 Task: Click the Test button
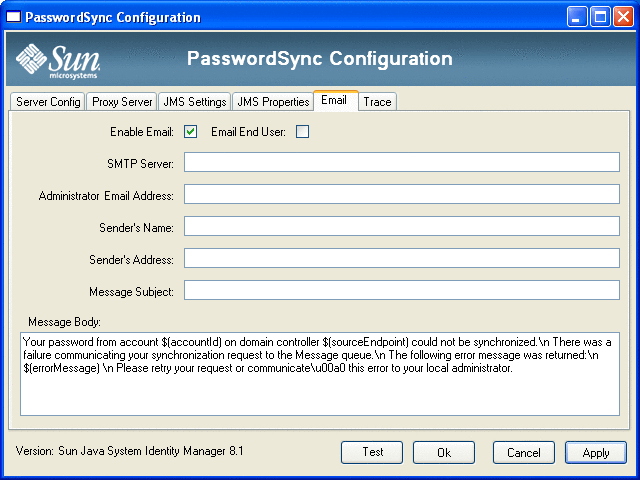pos(372,452)
